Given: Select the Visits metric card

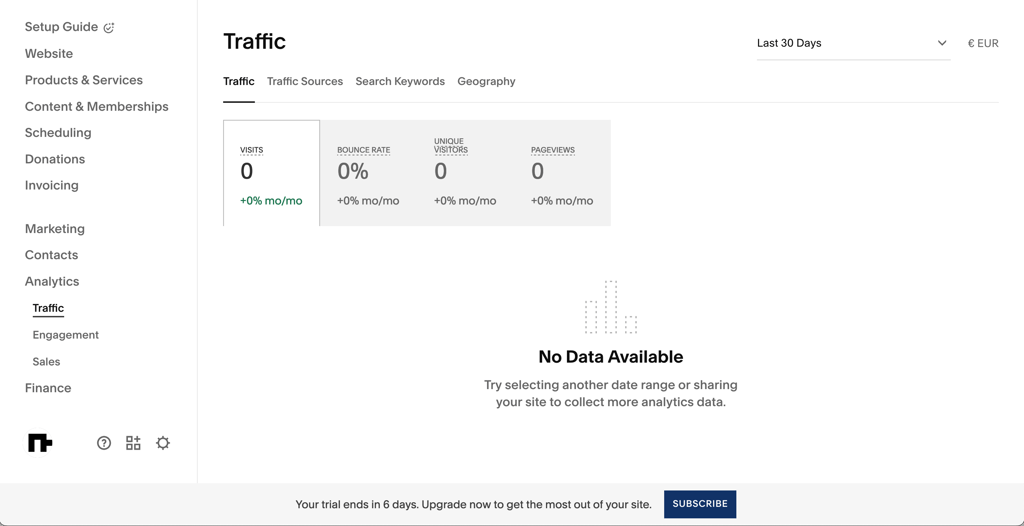Looking at the screenshot, I should click(272, 173).
